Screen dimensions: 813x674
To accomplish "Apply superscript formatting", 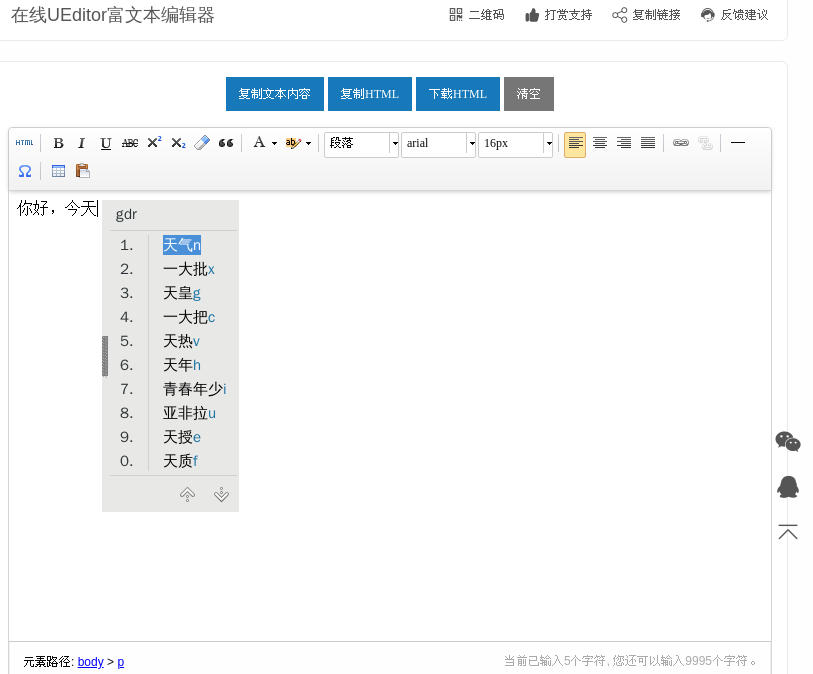I will [153, 143].
